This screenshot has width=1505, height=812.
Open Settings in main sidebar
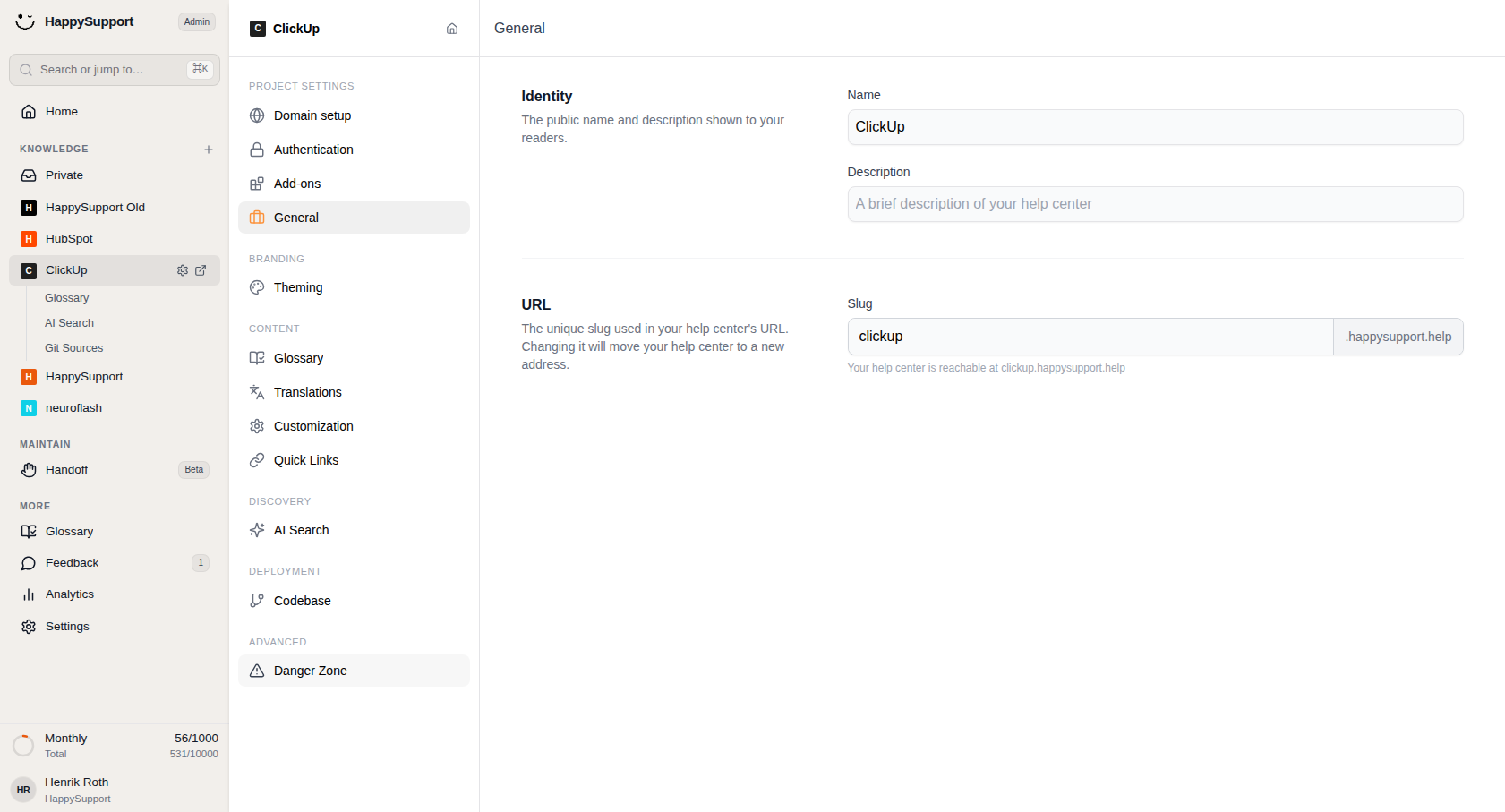pos(115,627)
